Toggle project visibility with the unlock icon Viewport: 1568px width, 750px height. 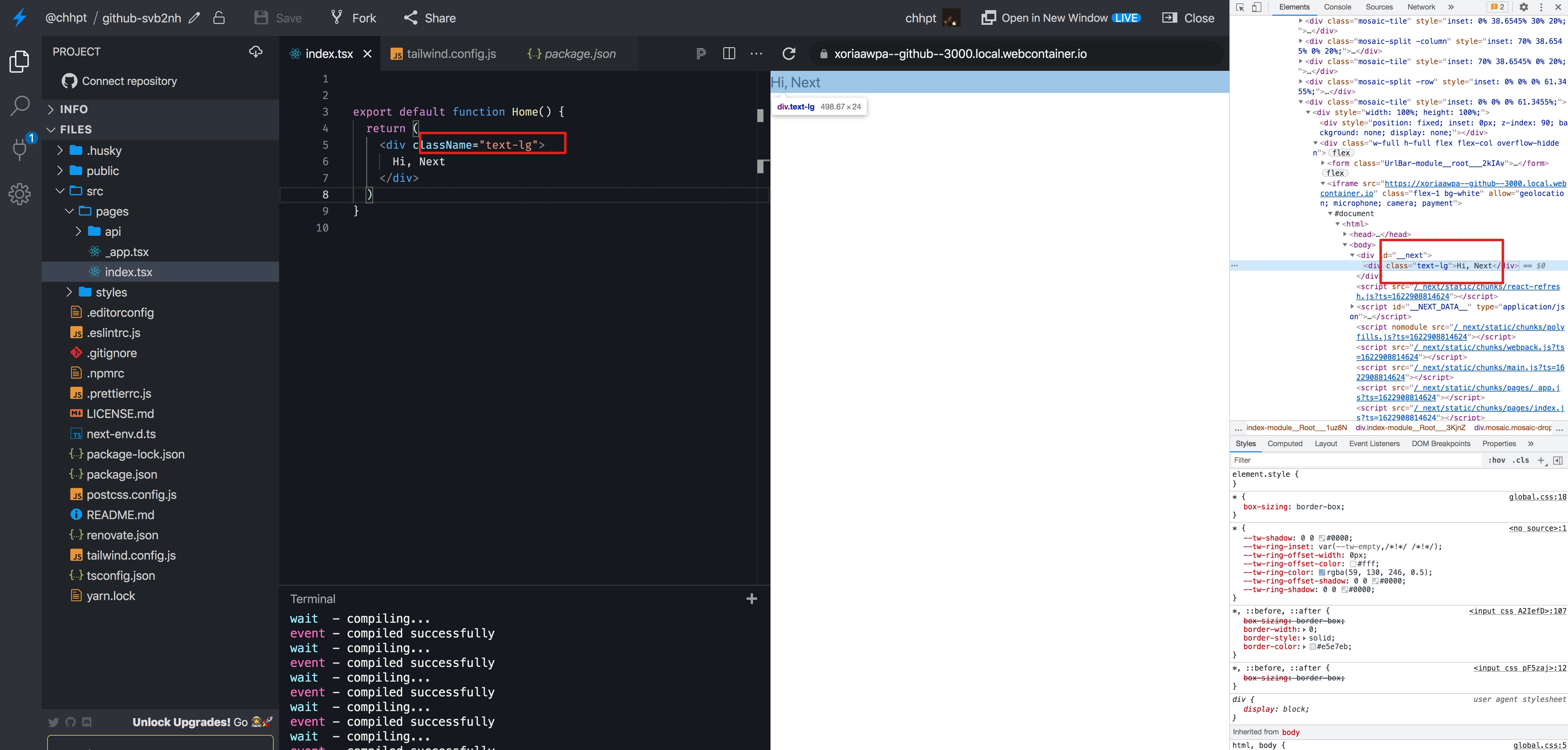point(219,18)
